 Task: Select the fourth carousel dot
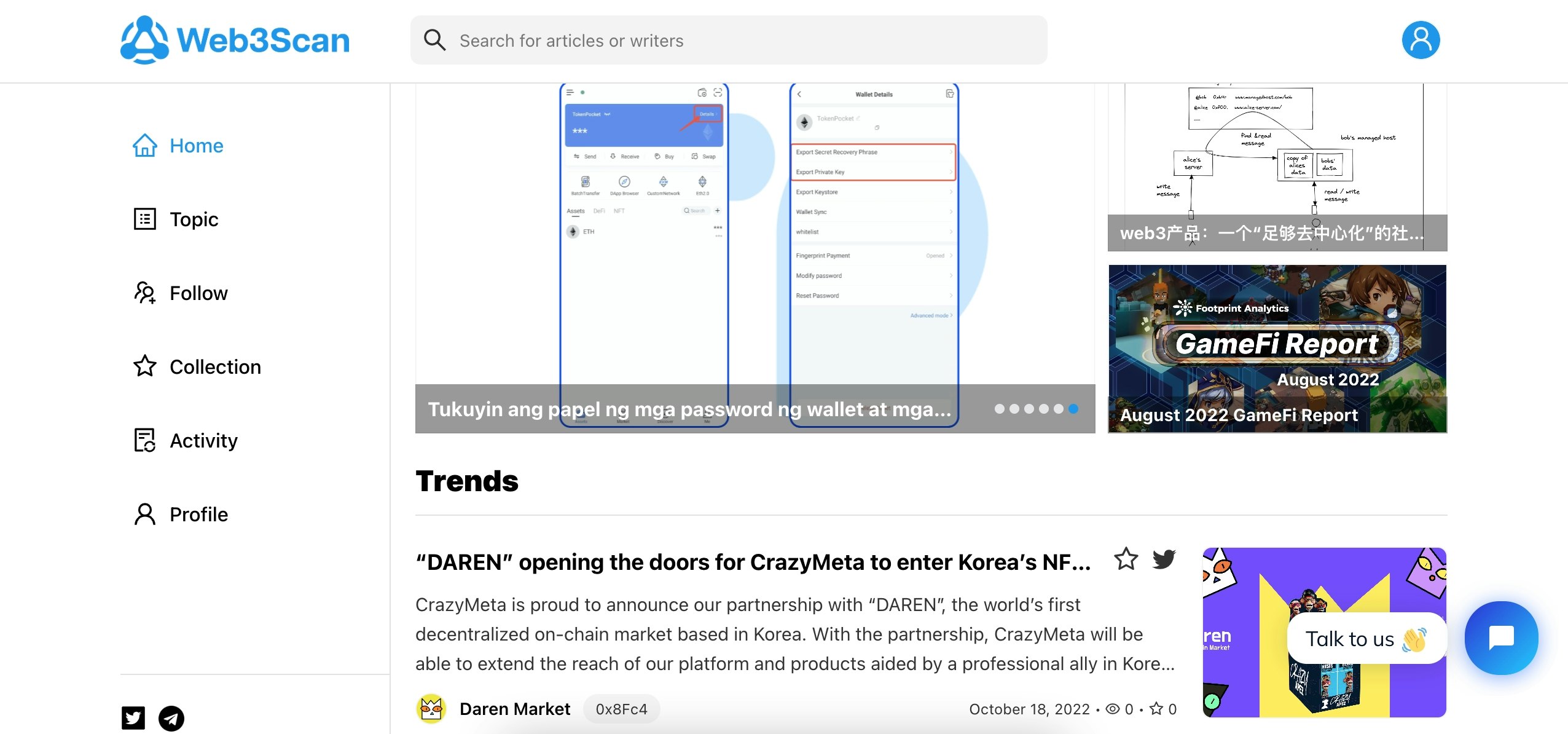1044,409
